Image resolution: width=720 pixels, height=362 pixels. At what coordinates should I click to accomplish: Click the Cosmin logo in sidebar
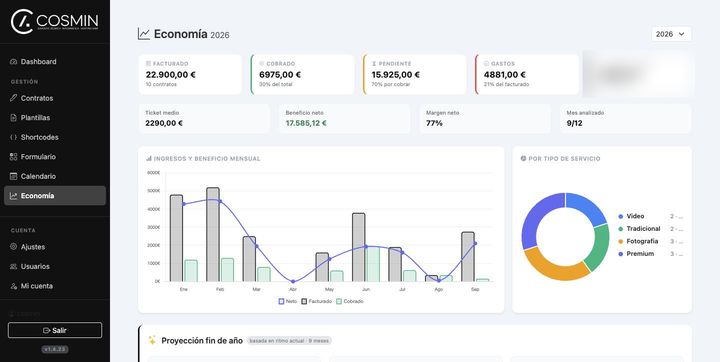click(x=54, y=21)
